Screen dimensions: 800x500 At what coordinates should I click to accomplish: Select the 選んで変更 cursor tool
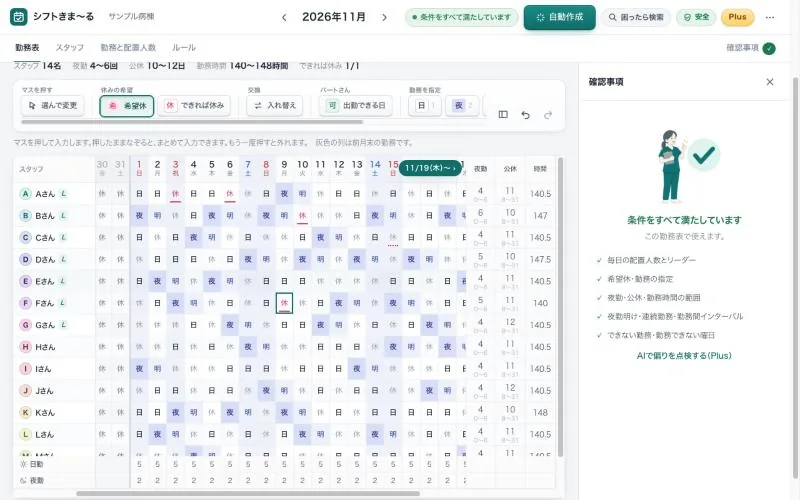[53, 106]
